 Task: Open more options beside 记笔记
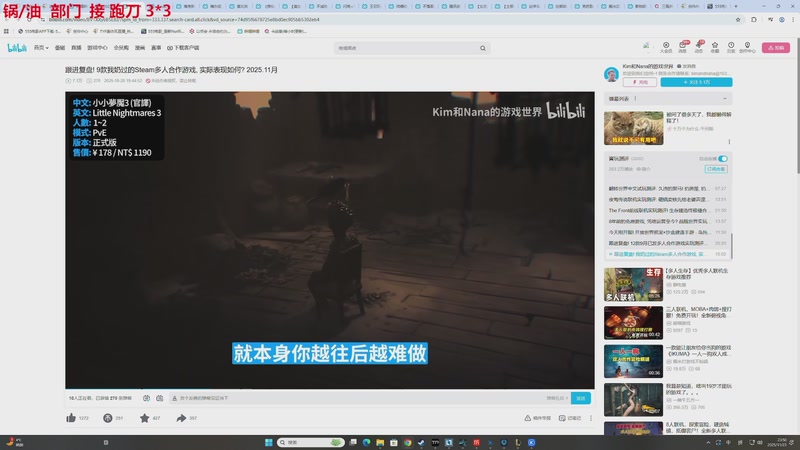point(591,418)
